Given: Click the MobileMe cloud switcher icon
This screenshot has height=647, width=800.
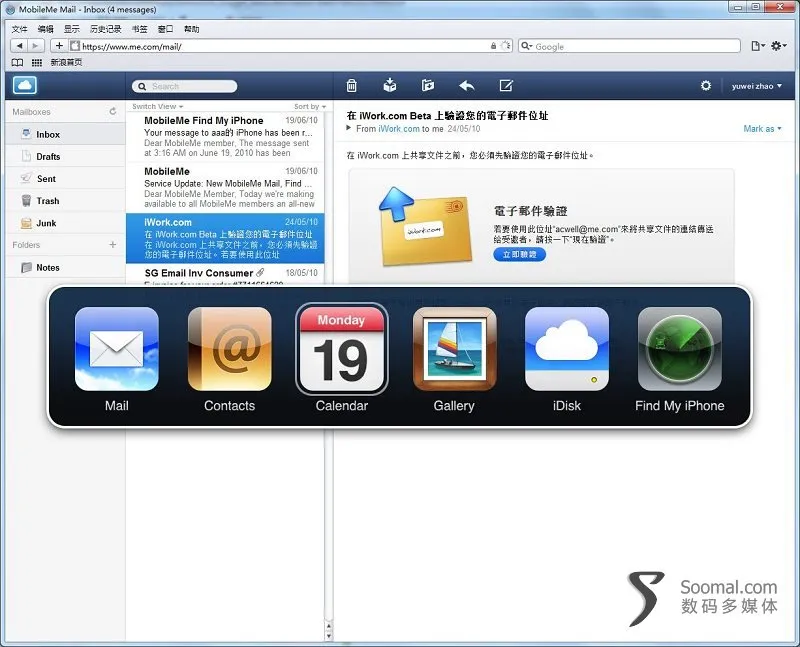Looking at the screenshot, I should [25, 85].
